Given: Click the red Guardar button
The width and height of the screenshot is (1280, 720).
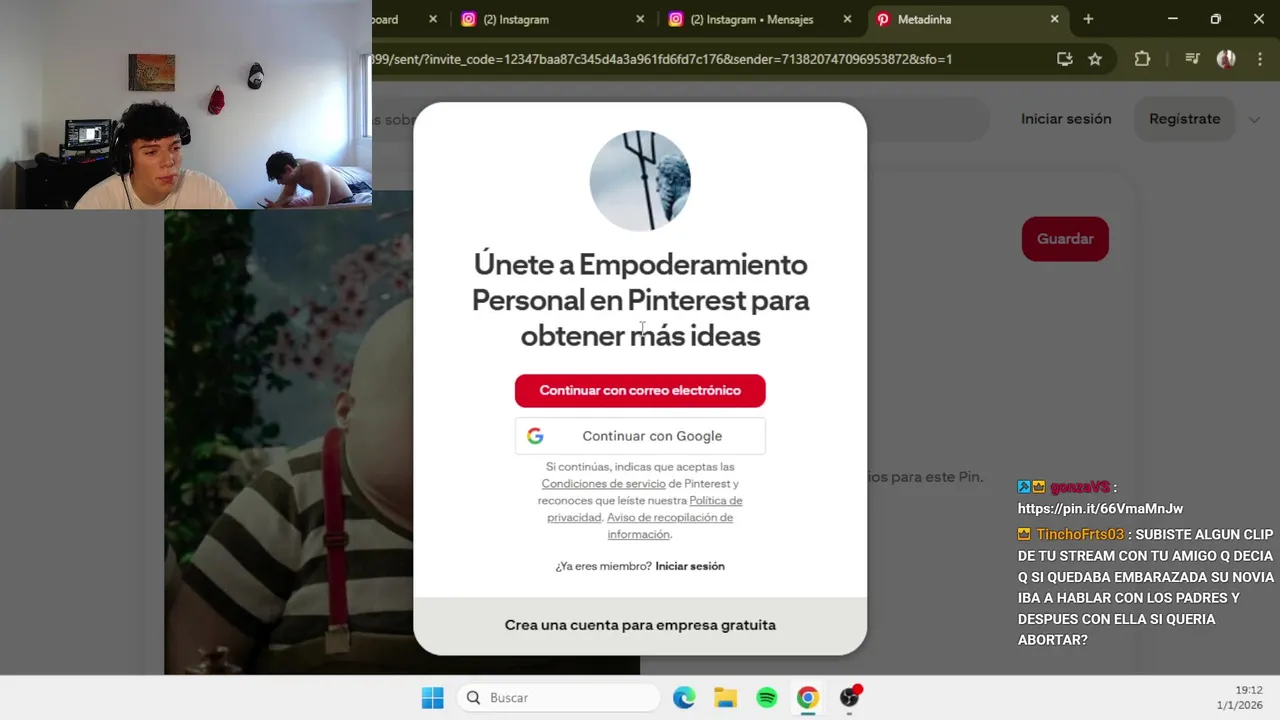Looking at the screenshot, I should coord(1065,239).
